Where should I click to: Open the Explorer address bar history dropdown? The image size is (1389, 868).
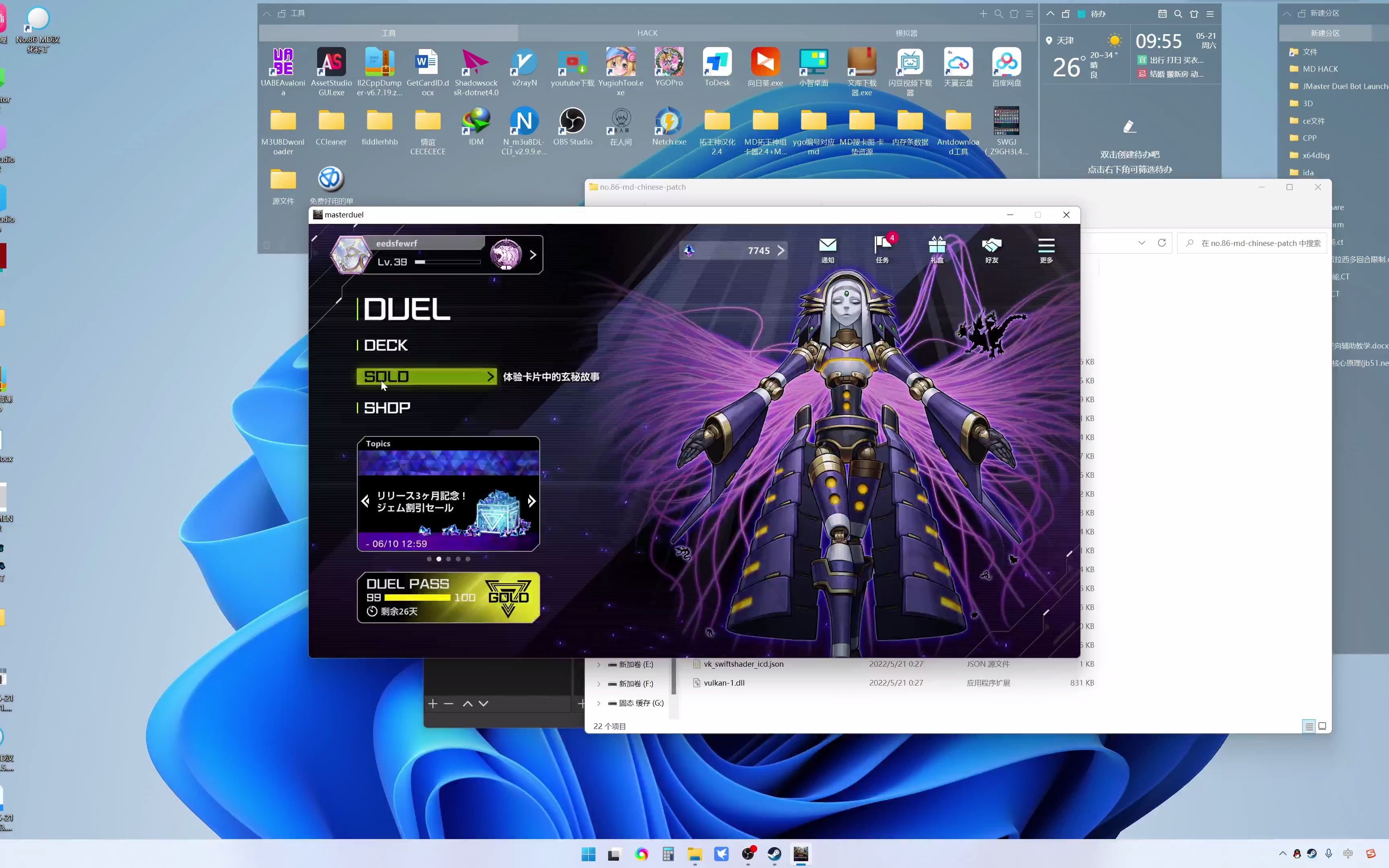pyautogui.click(x=1141, y=243)
